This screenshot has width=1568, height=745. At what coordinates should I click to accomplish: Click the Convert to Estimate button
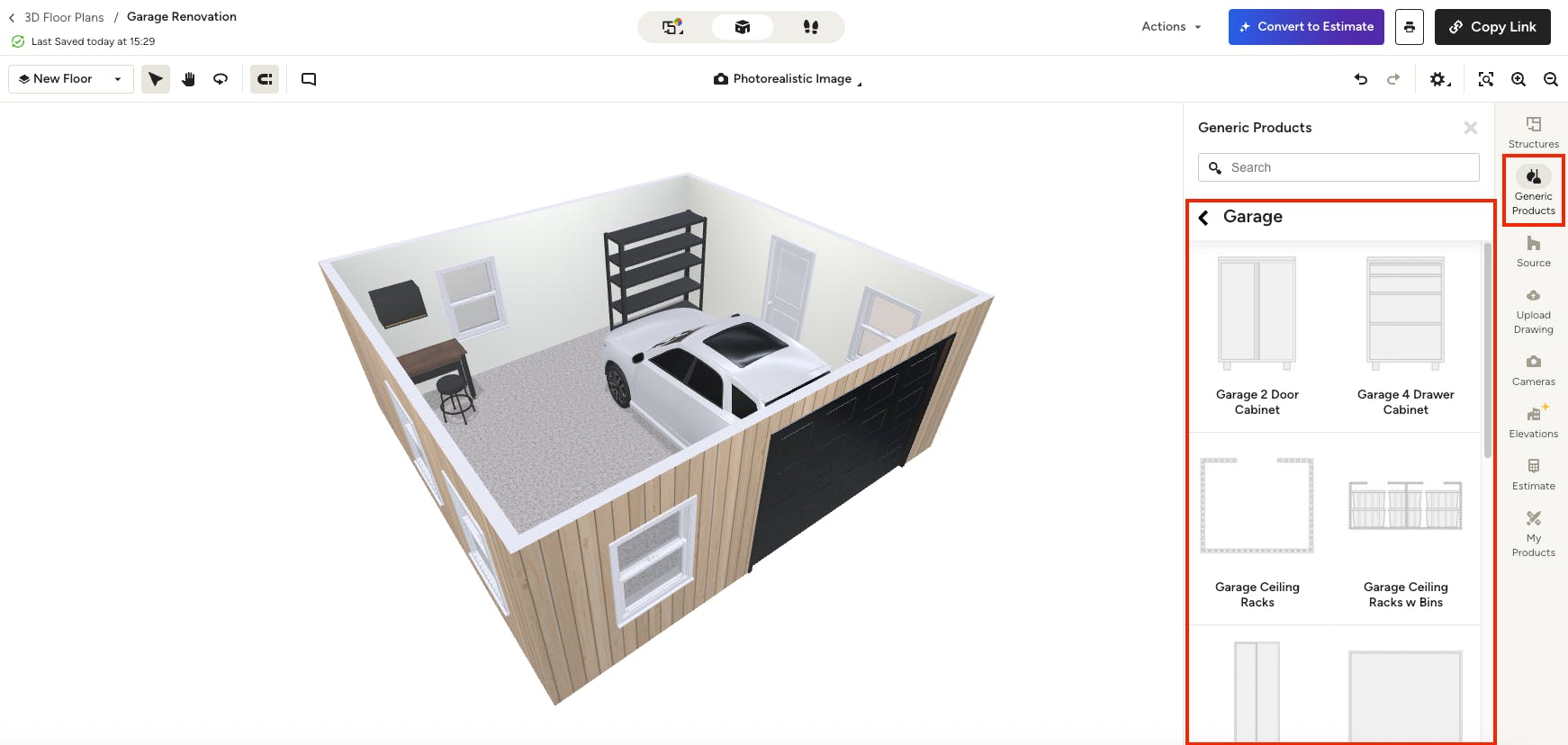tap(1306, 27)
